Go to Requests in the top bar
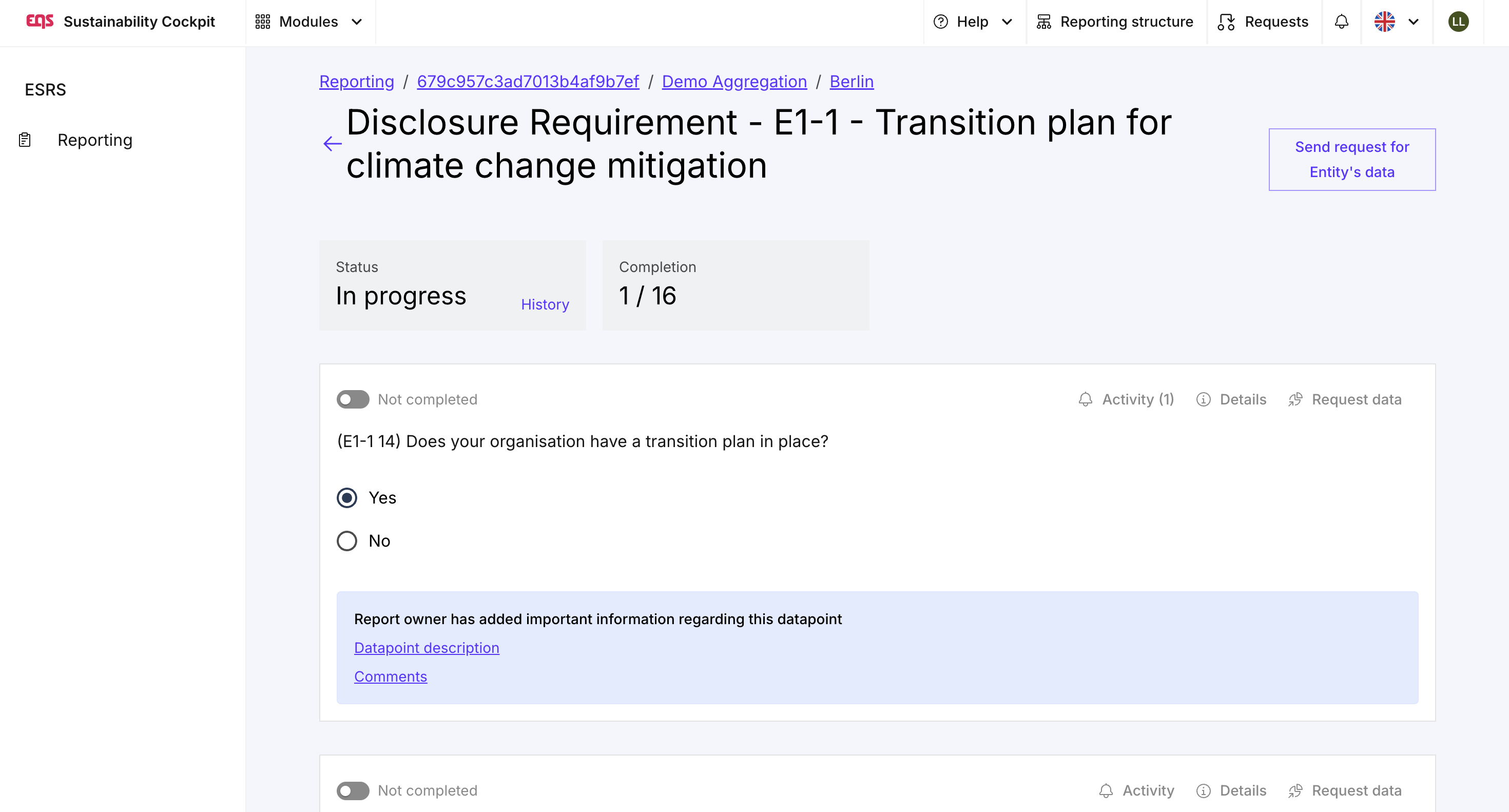 [1263, 22]
